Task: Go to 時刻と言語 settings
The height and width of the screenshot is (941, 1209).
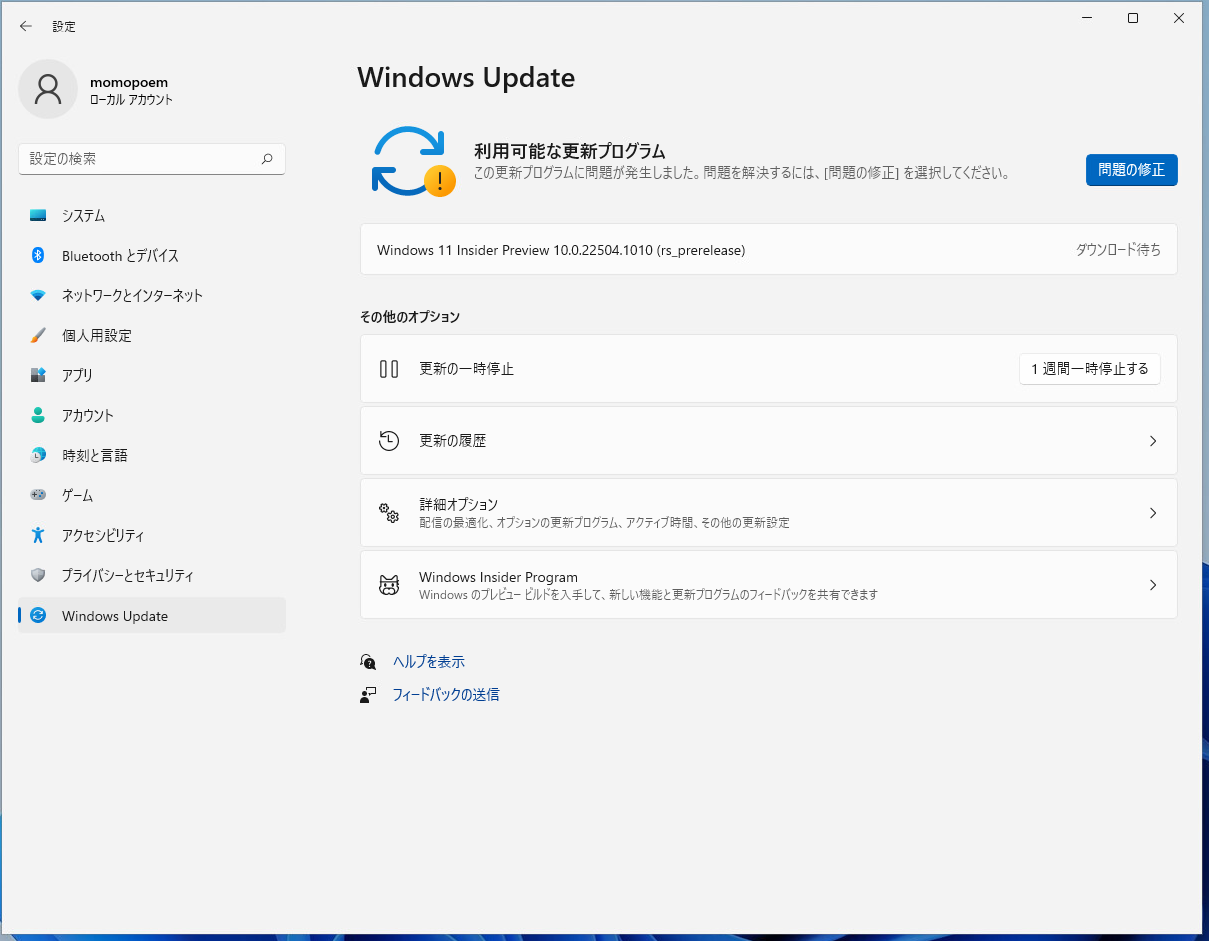Action: click(x=152, y=455)
